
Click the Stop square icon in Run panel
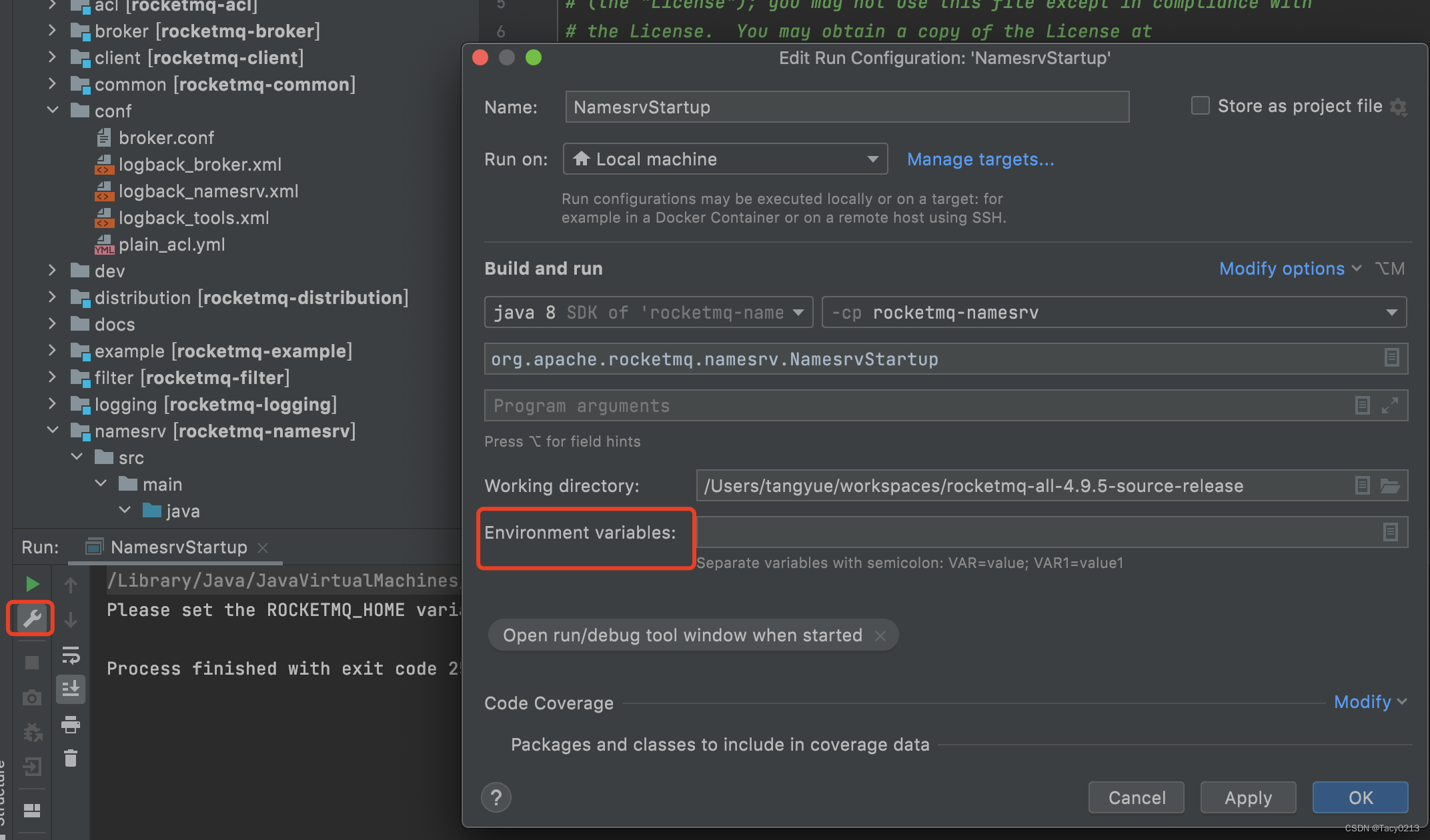tap(32, 662)
